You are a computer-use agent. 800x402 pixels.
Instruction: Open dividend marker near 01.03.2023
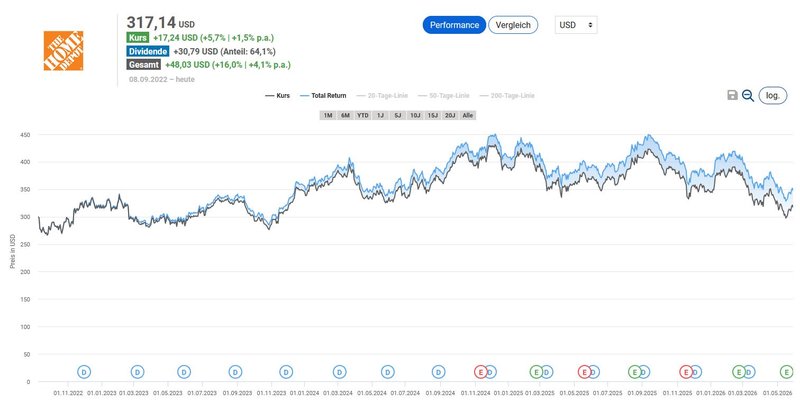click(x=137, y=372)
